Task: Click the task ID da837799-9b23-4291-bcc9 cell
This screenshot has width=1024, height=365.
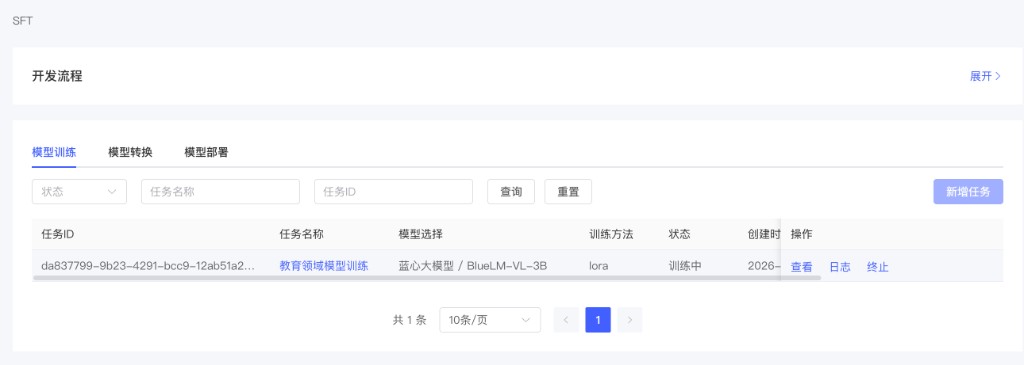Action: [148, 266]
